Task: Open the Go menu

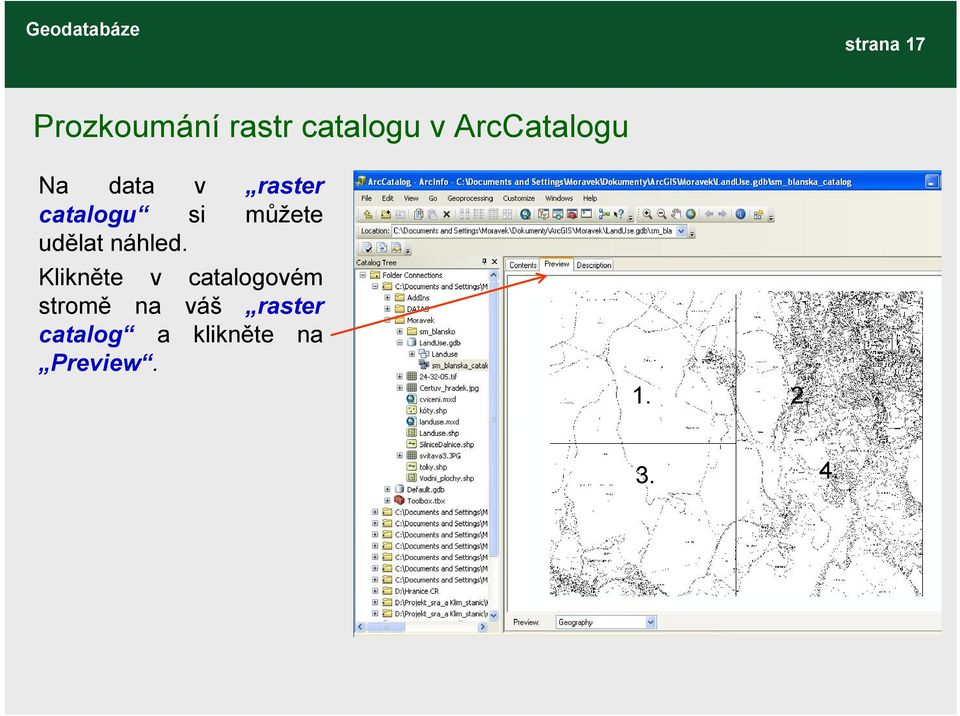Action: [x=433, y=198]
